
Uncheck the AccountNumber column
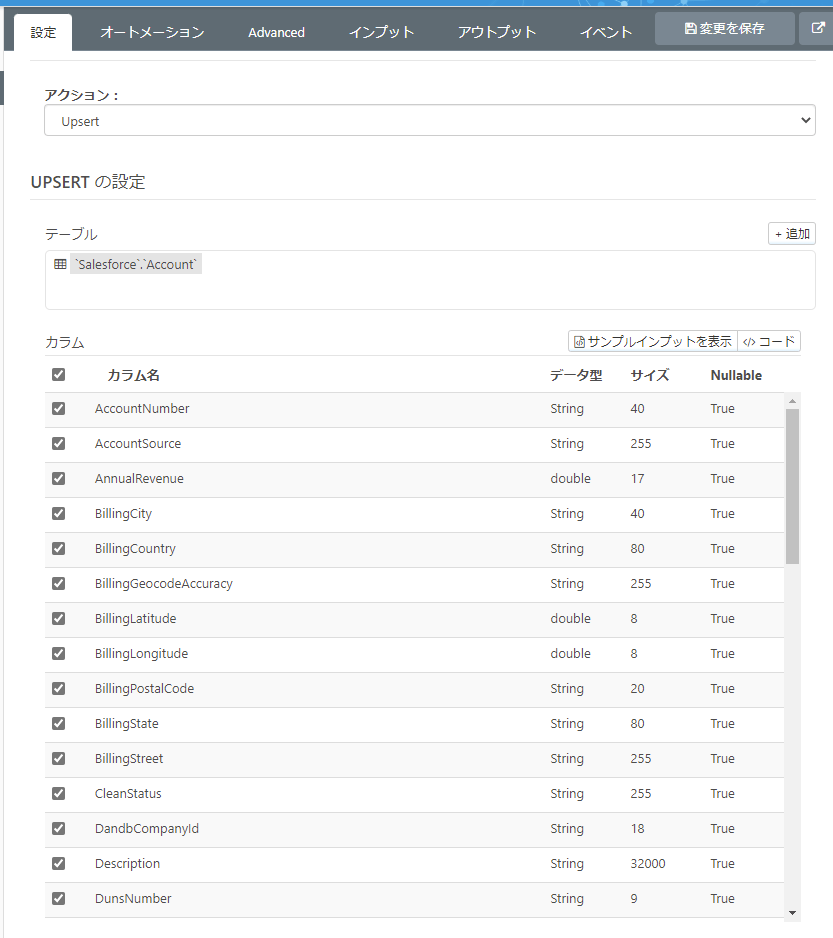58,408
